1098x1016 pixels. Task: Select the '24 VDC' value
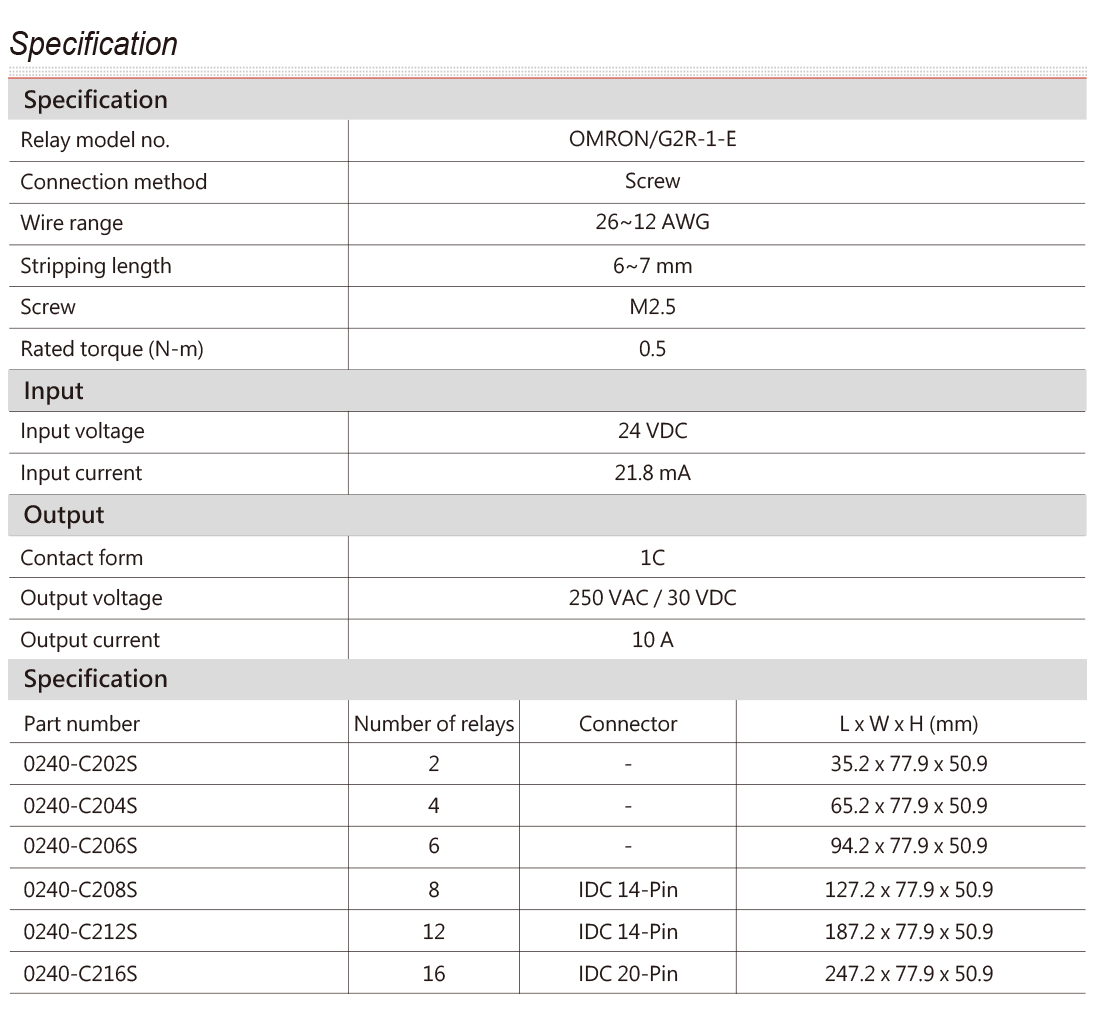[x=652, y=431]
